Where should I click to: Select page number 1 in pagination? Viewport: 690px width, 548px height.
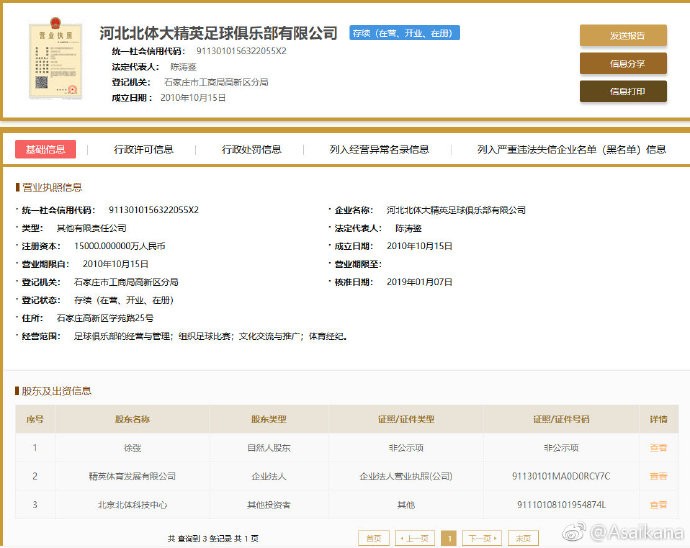click(x=449, y=537)
